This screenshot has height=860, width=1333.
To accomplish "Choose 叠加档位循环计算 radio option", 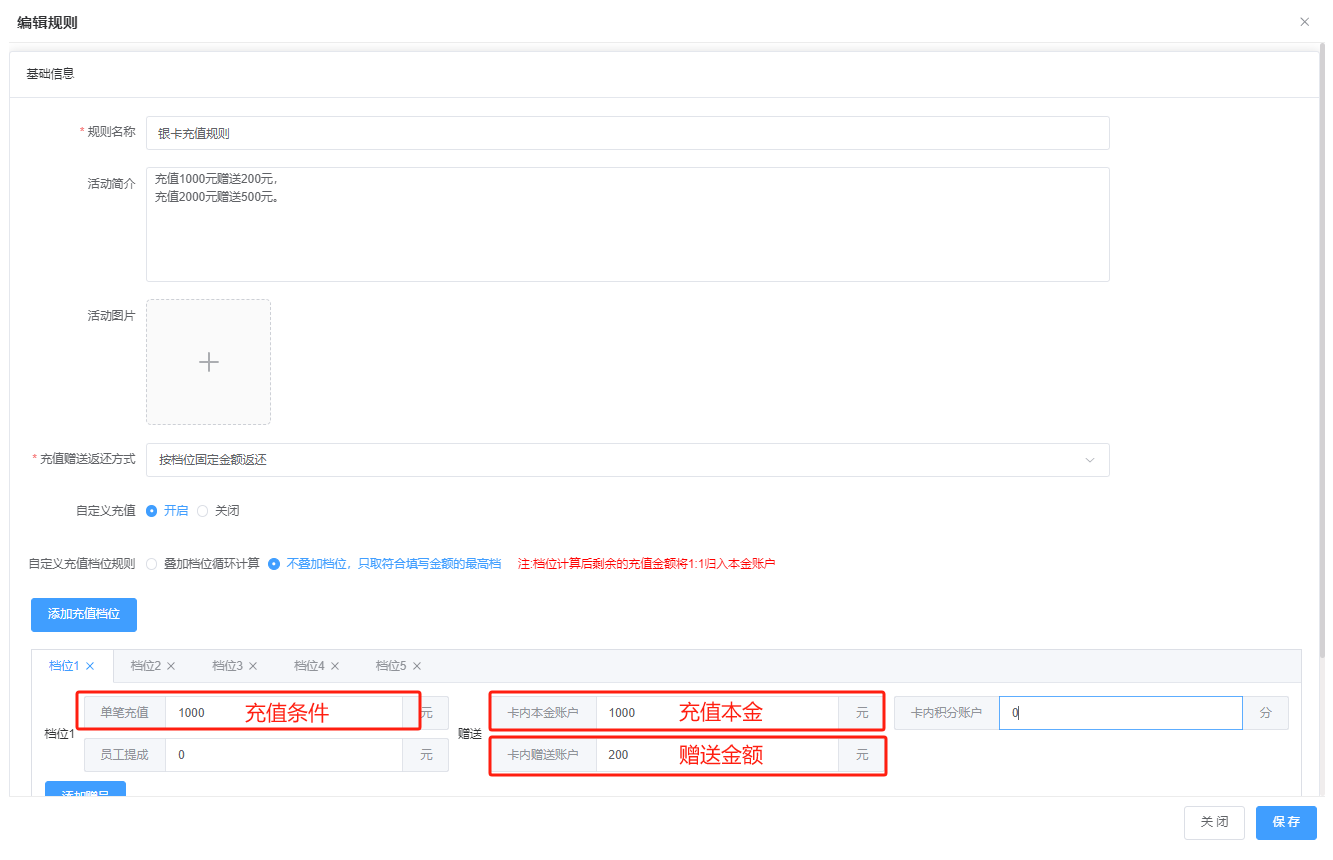I will [x=152, y=564].
